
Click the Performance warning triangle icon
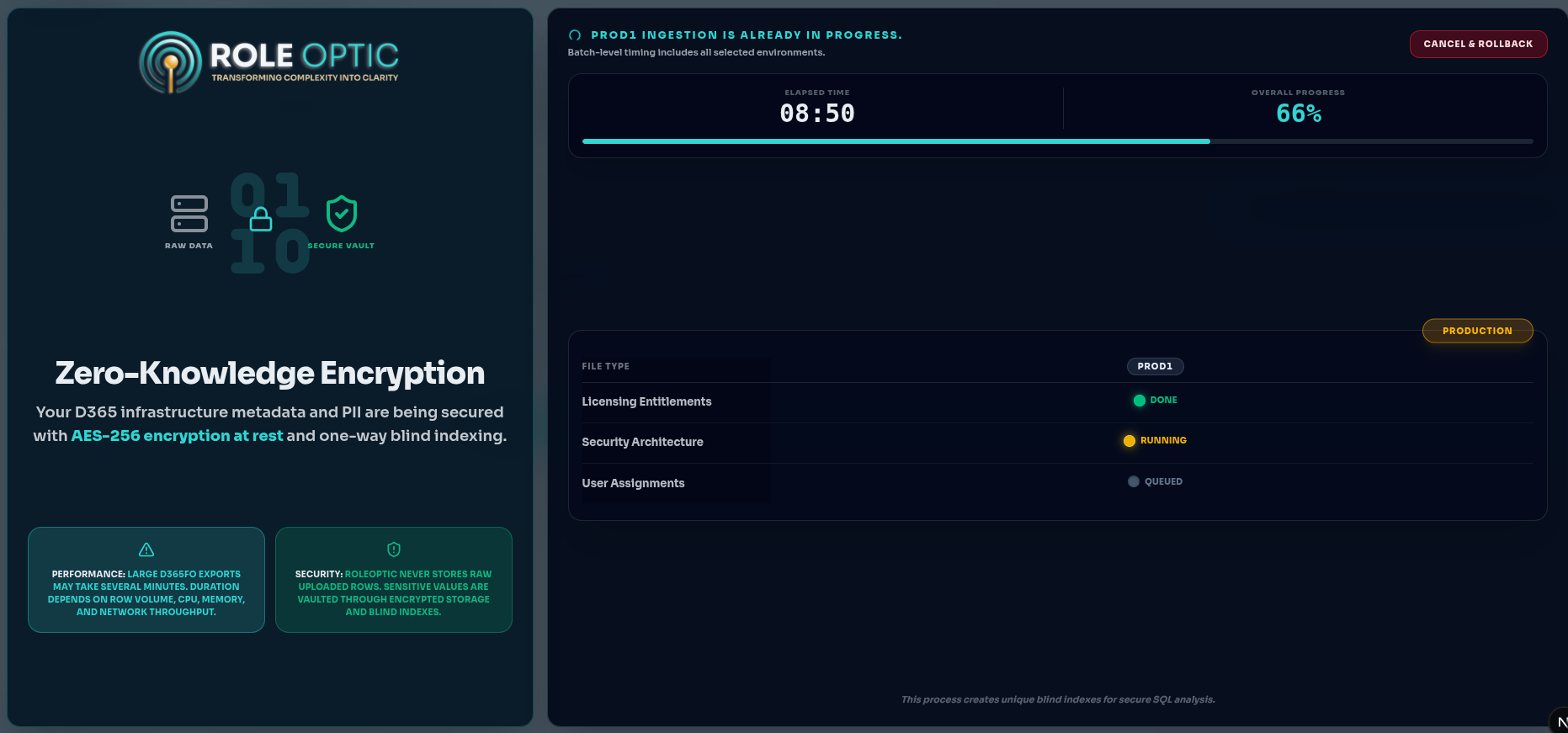tap(146, 550)
